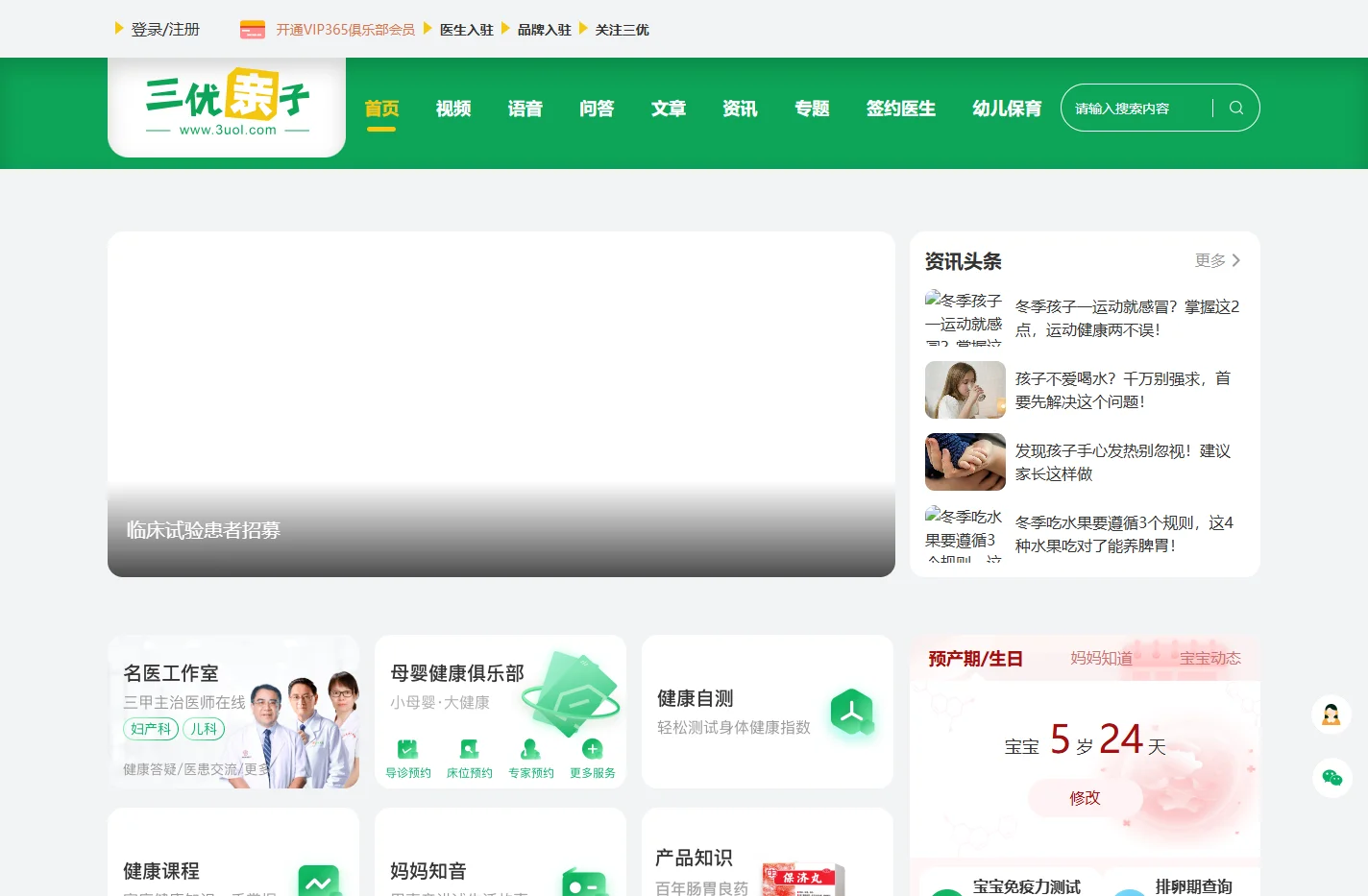Open the WeChat floating icon
The image size is (1368, 896).
click(1331, 778)
